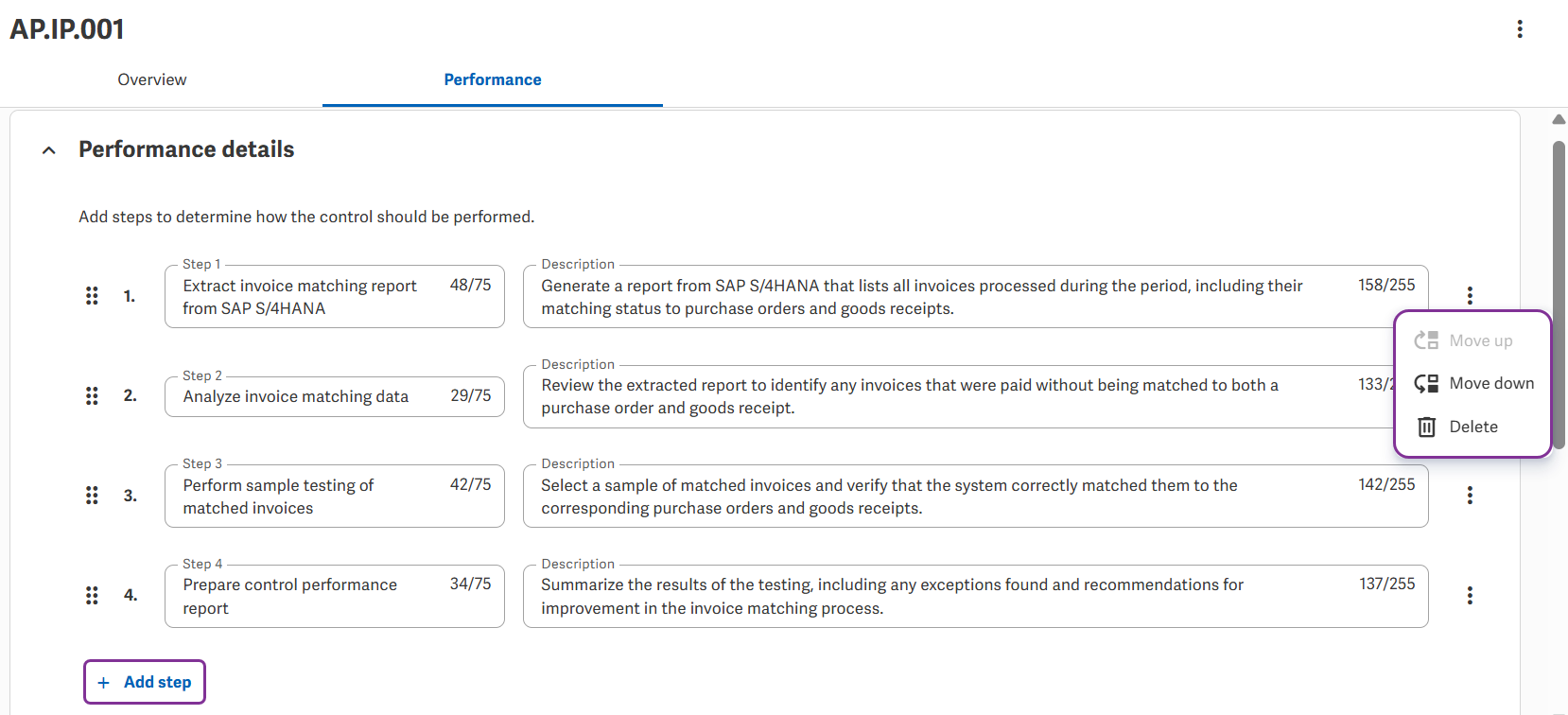This screenshot has width=1568, height=715.
Task: Select Move down in the context menu
Action: pyautogui.click(x=1473, y=383)
